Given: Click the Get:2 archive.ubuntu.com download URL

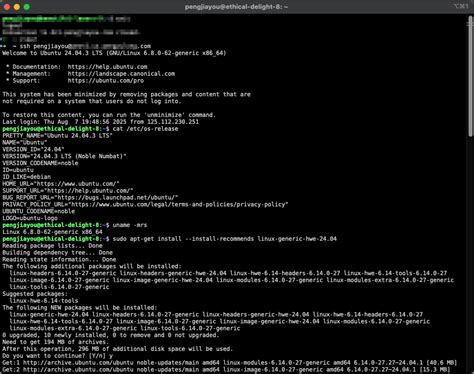Looking at the screenshot, I should point(78,370).
